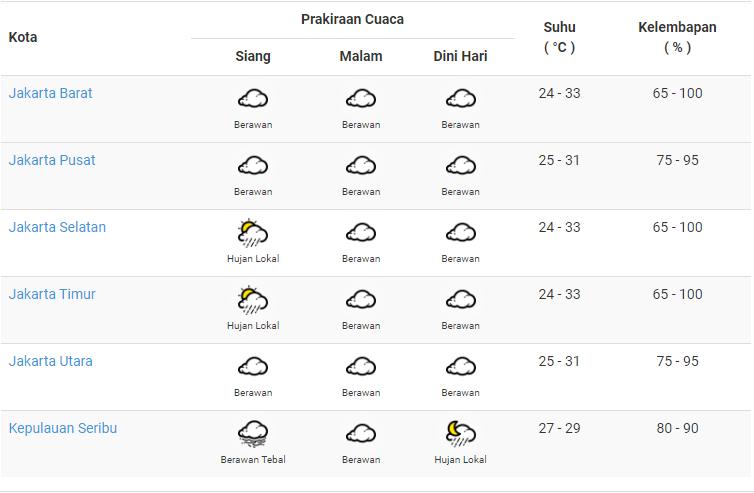The image size is (754, 493).
Task: Click Jakarta Timur Siang Hujan Lokal icon
Action: pos(253,300)
